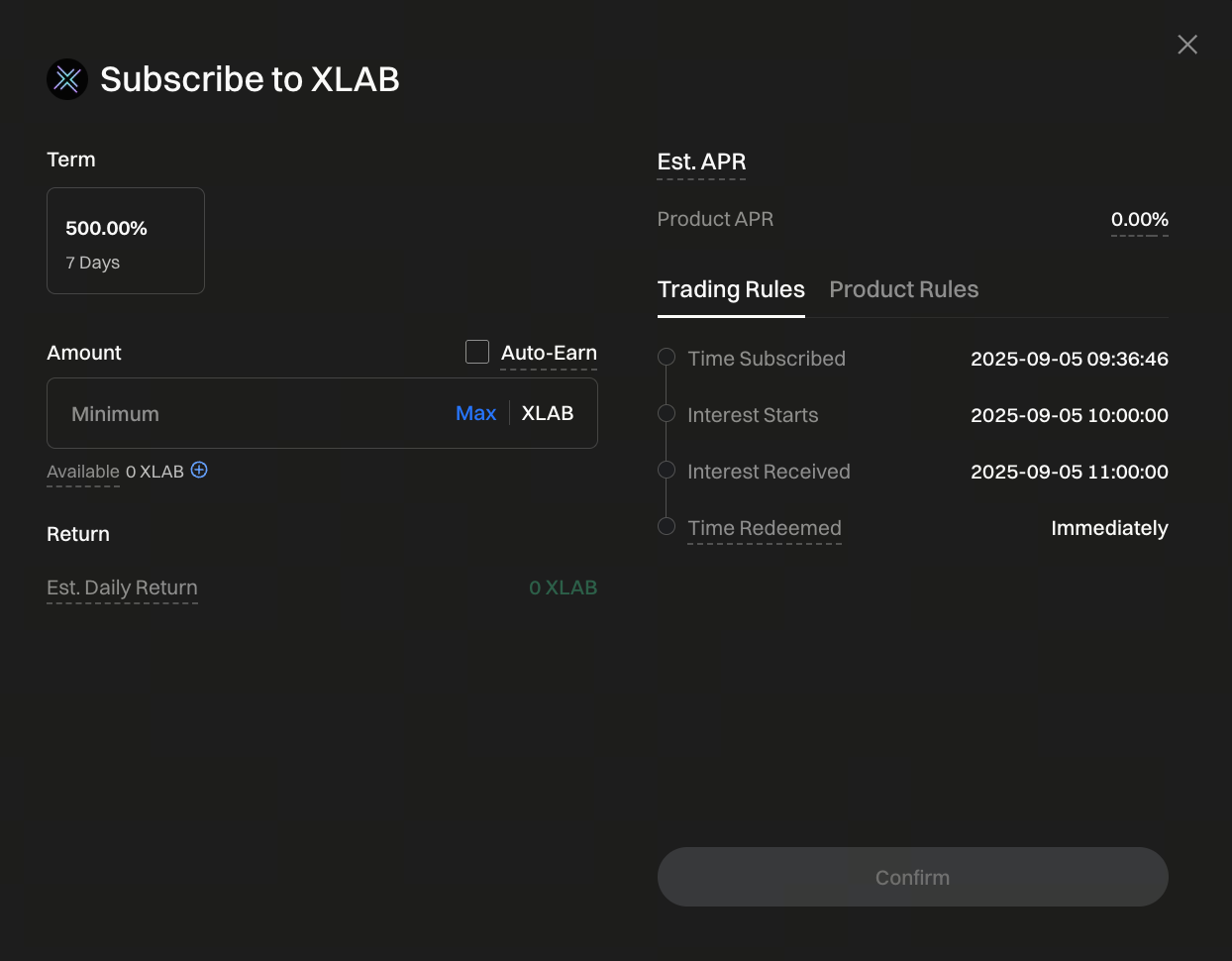1232x961 pixels.
Task: Click the XLAB currency unit in amount field
Action: (548, 413)
